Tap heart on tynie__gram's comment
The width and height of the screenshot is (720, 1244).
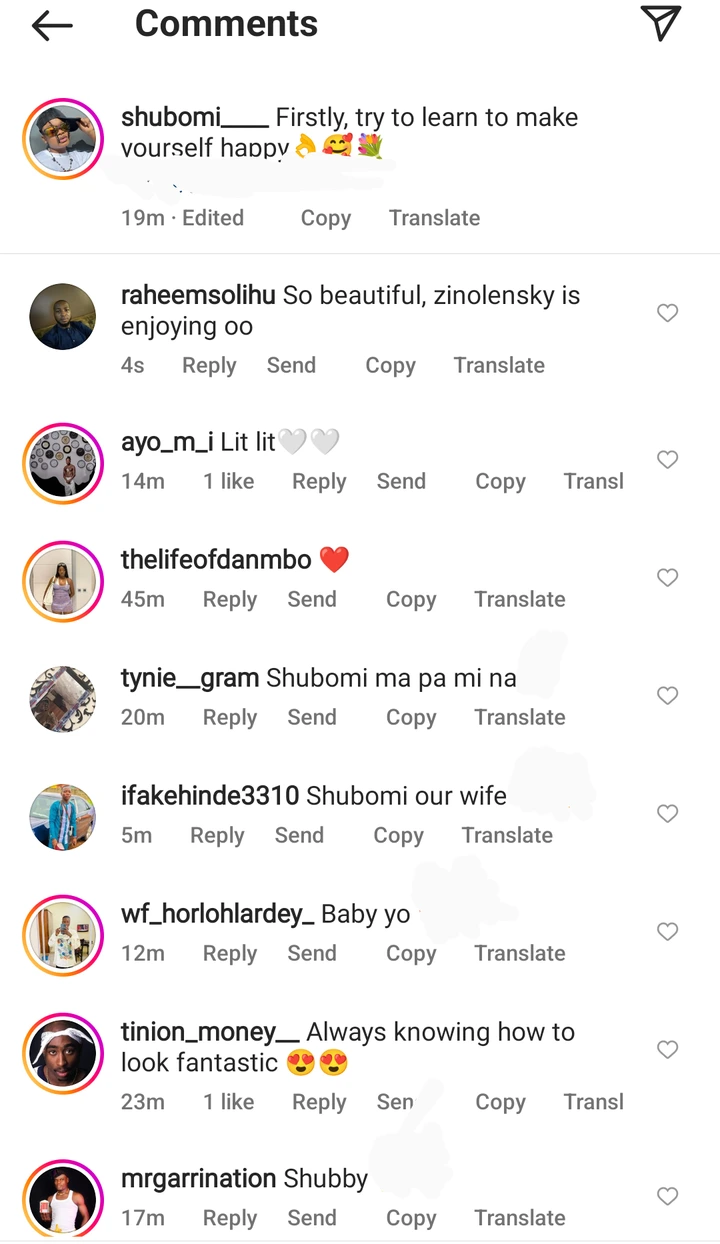click(x=668, y=695)
